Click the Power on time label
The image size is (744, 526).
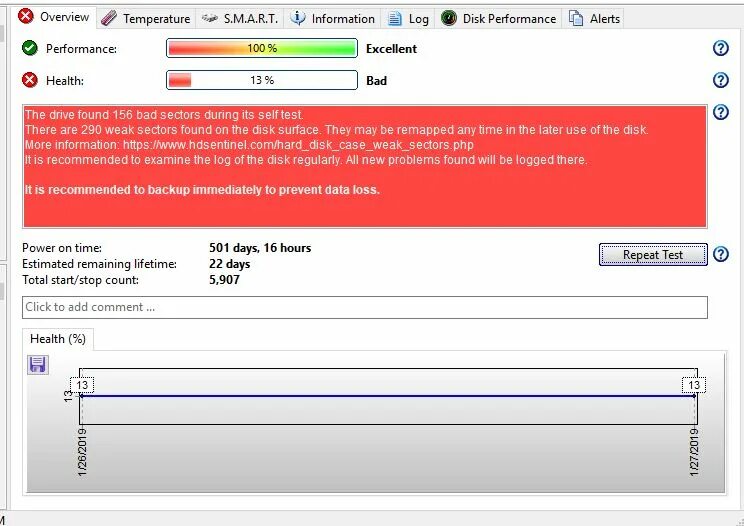(62, 248)
